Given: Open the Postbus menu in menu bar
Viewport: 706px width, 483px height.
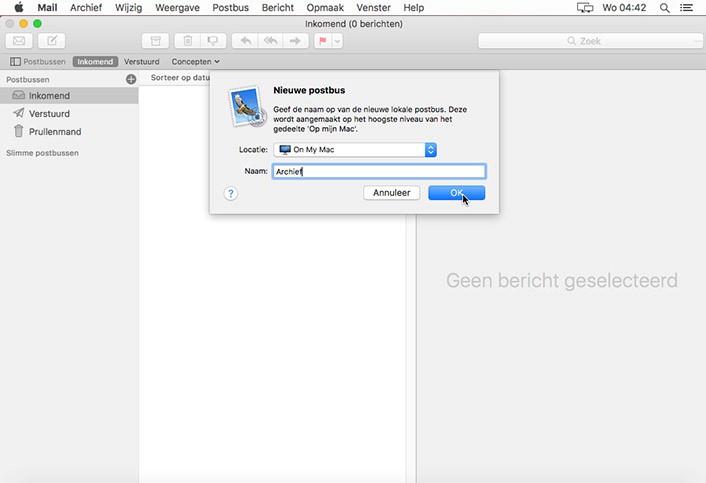Looking at the screenshot, I should (x=230, y=8).
